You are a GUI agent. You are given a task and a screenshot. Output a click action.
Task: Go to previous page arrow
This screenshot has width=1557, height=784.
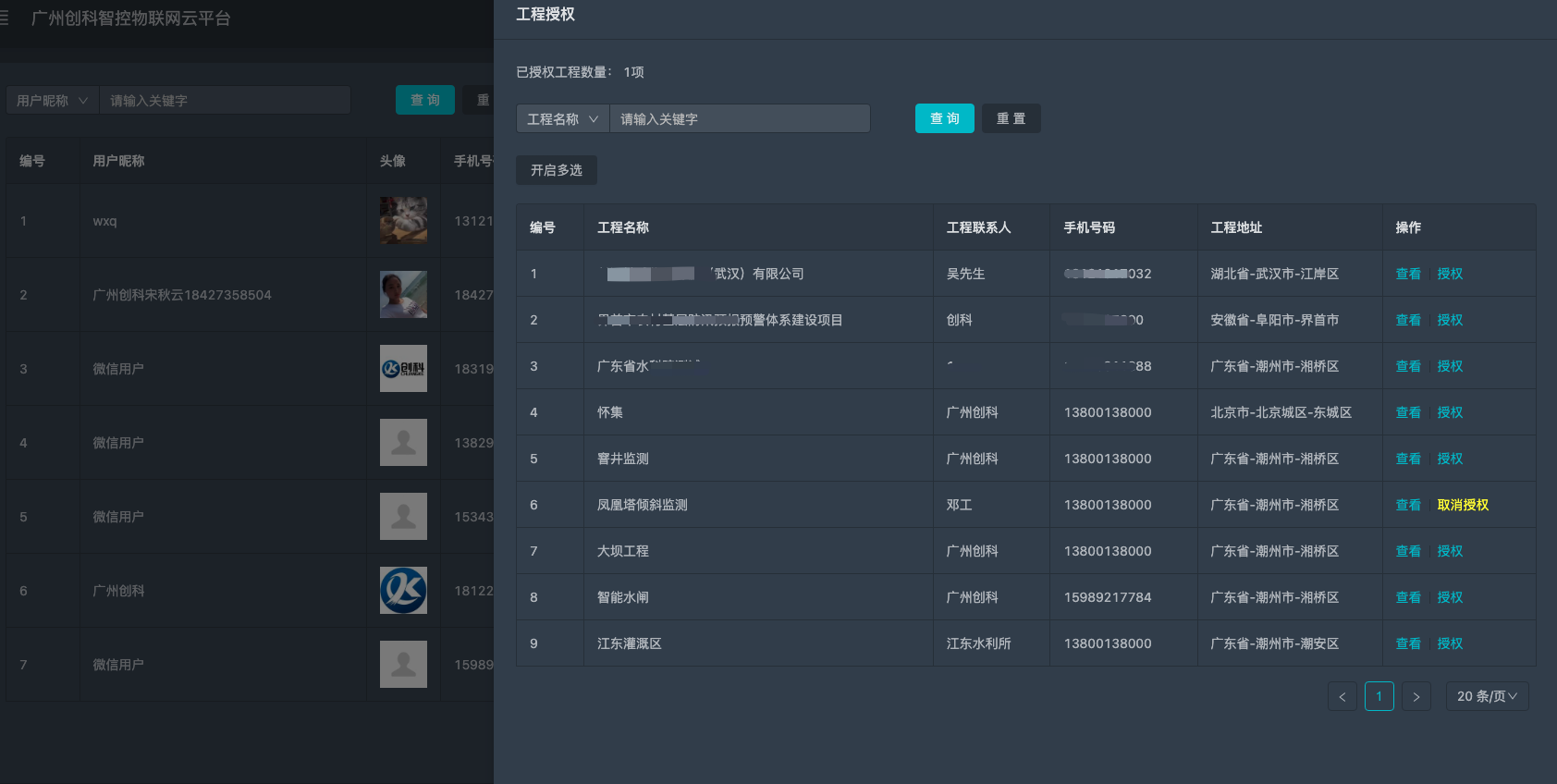coord(1342,696)
